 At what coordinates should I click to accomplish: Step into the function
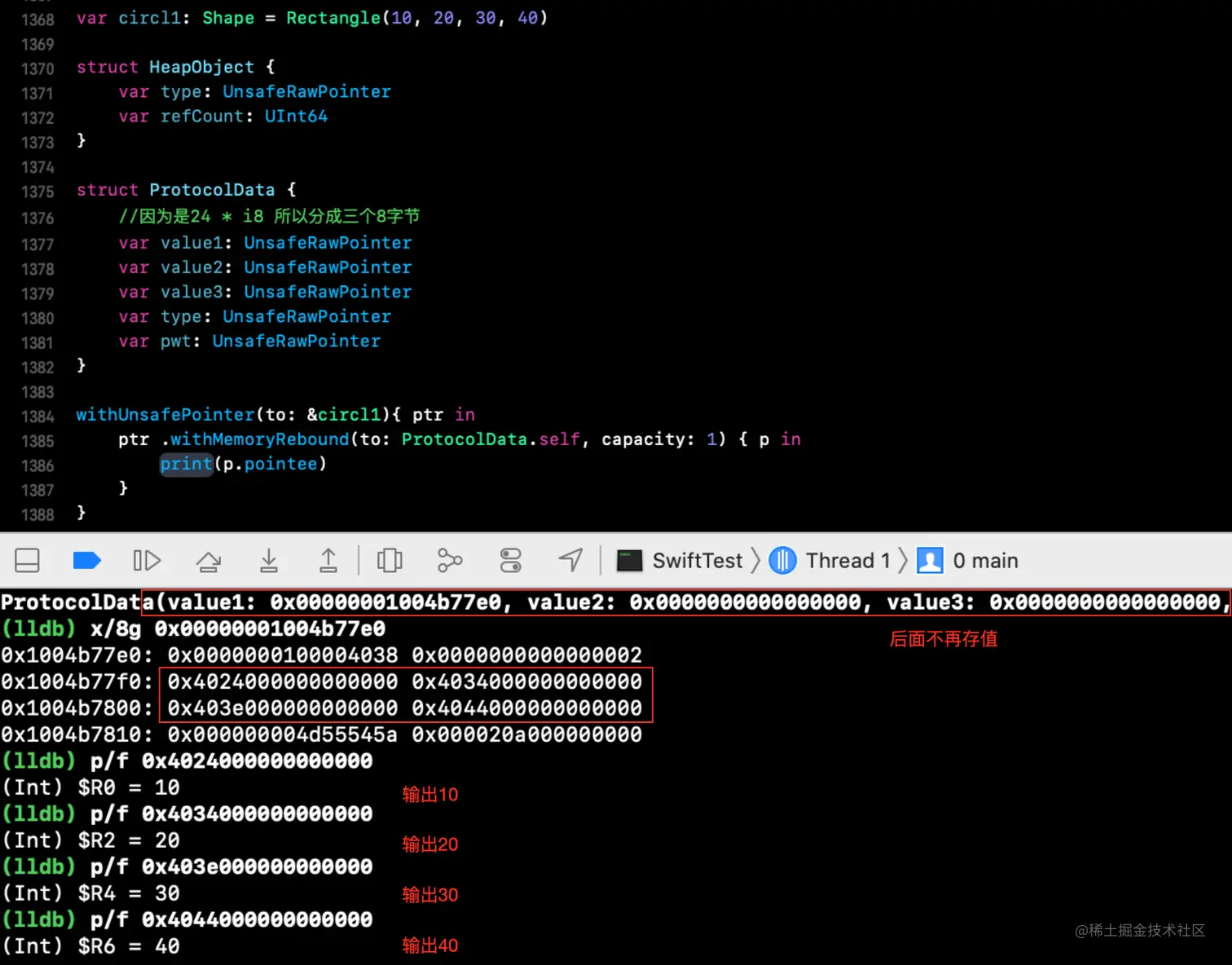pos(269,561)
